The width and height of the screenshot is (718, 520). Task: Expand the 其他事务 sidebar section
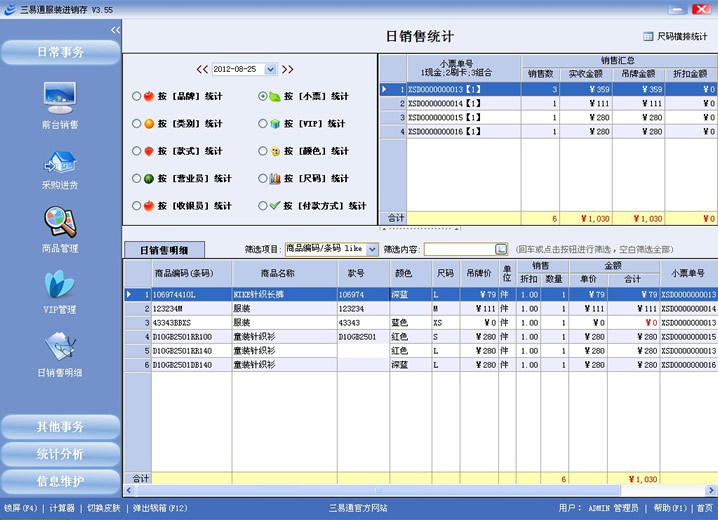[60, 427]
